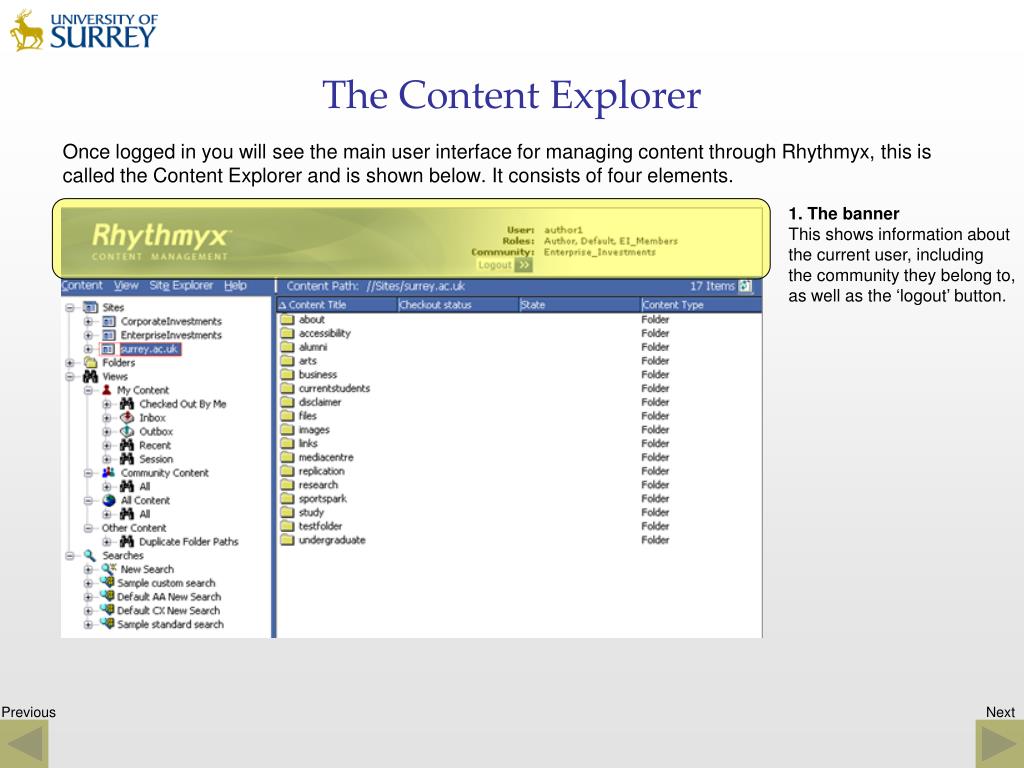
Task: Click the accessibility folder icon
Action: click(x=287, y=333)
